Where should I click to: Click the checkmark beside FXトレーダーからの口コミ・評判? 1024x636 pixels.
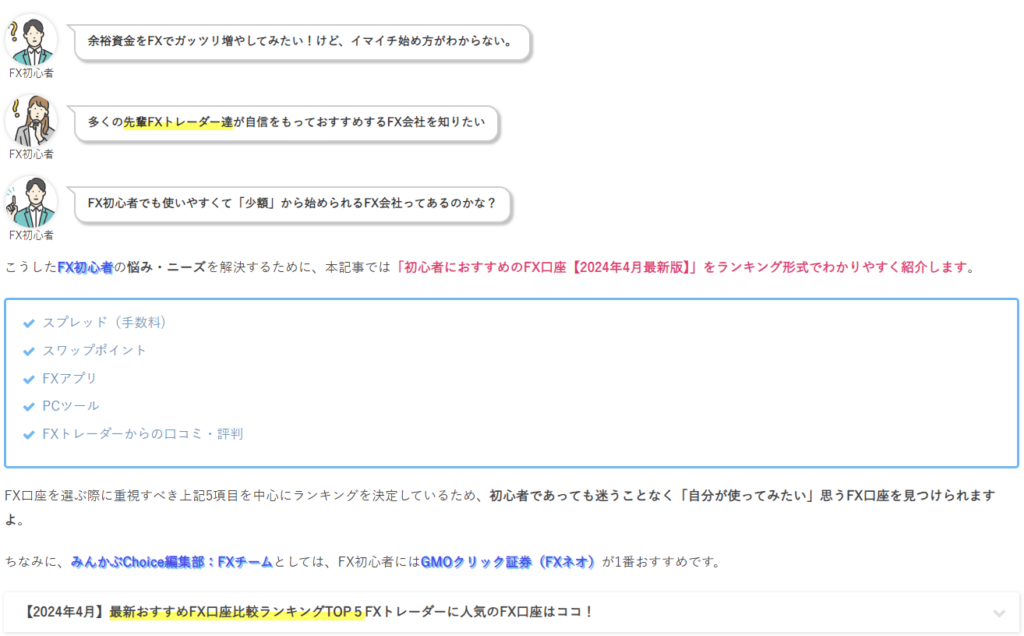pyautogui.click(x=27, y=434)
